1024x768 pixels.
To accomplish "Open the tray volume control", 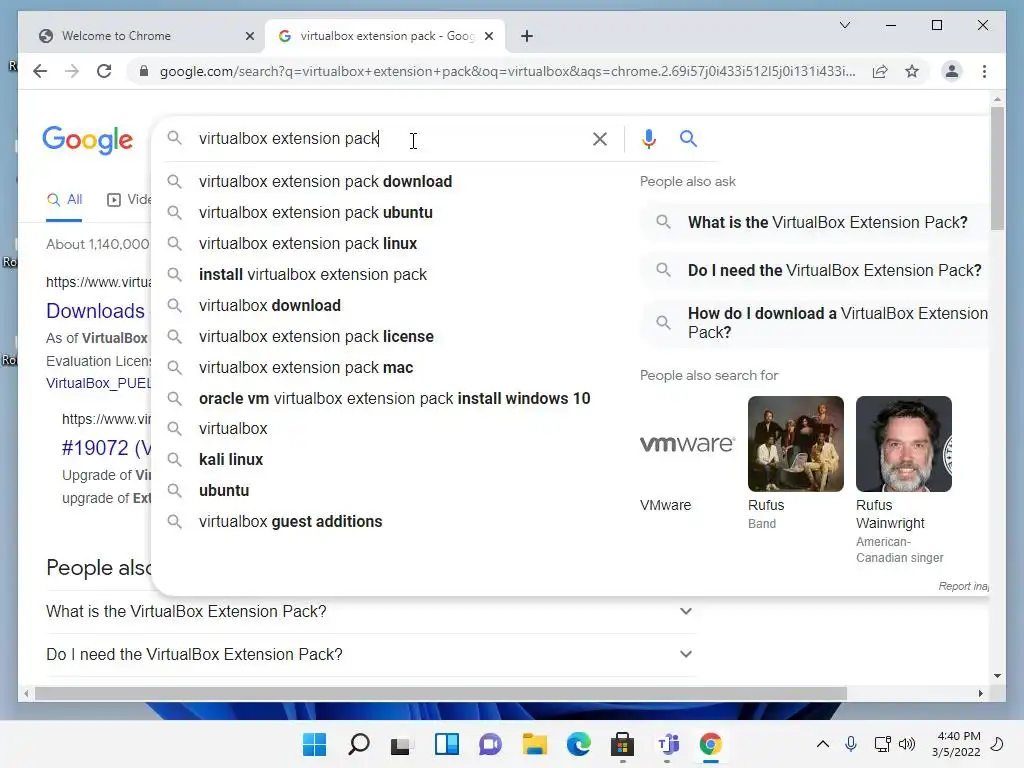I will click(x=906, y=744).
